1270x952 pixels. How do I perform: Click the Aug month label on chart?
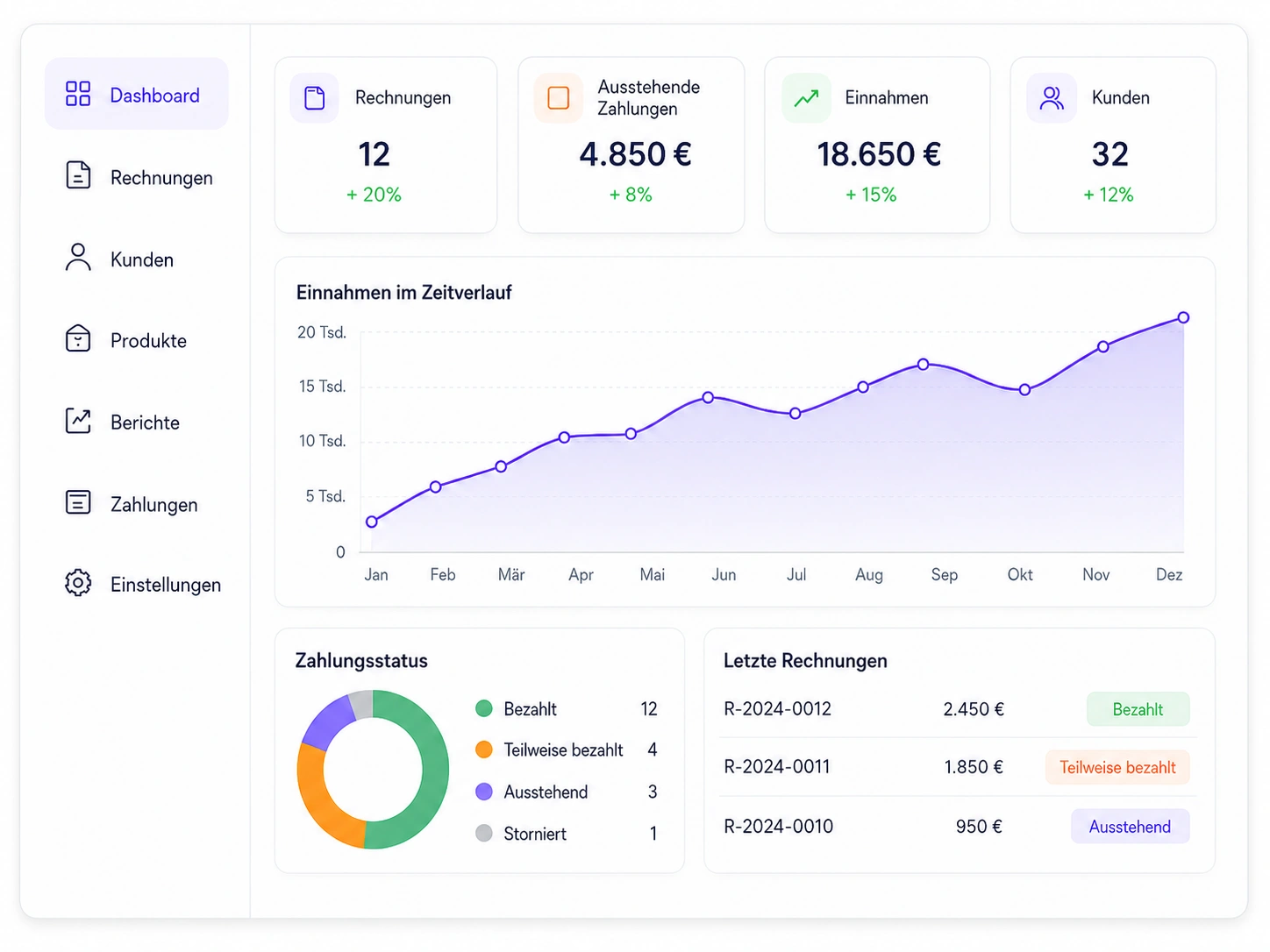869,574
